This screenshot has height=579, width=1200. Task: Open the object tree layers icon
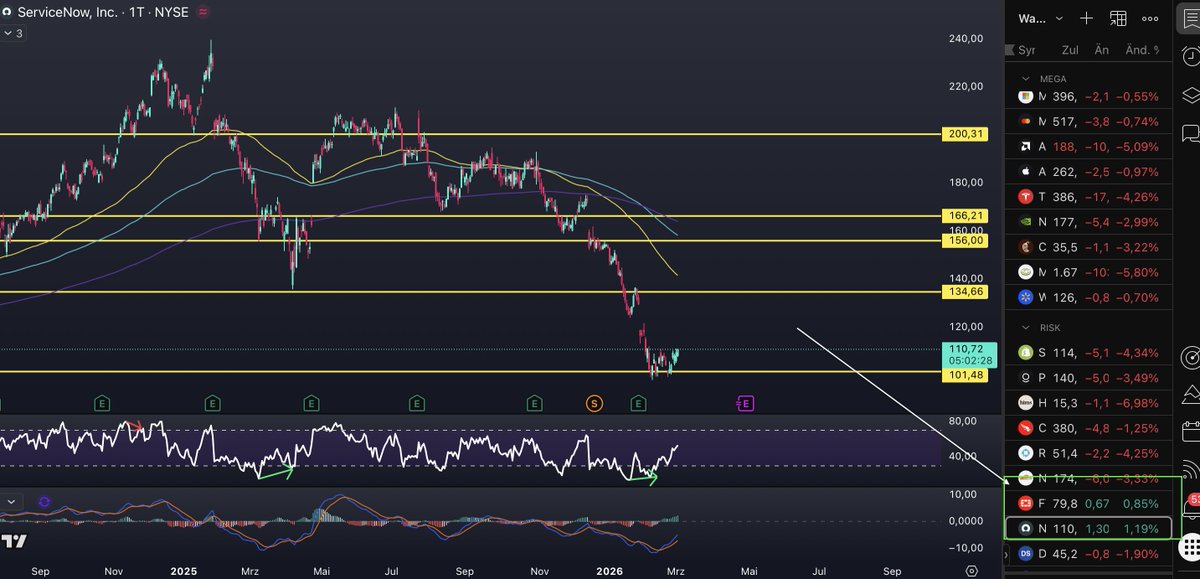pos(1190,95)
